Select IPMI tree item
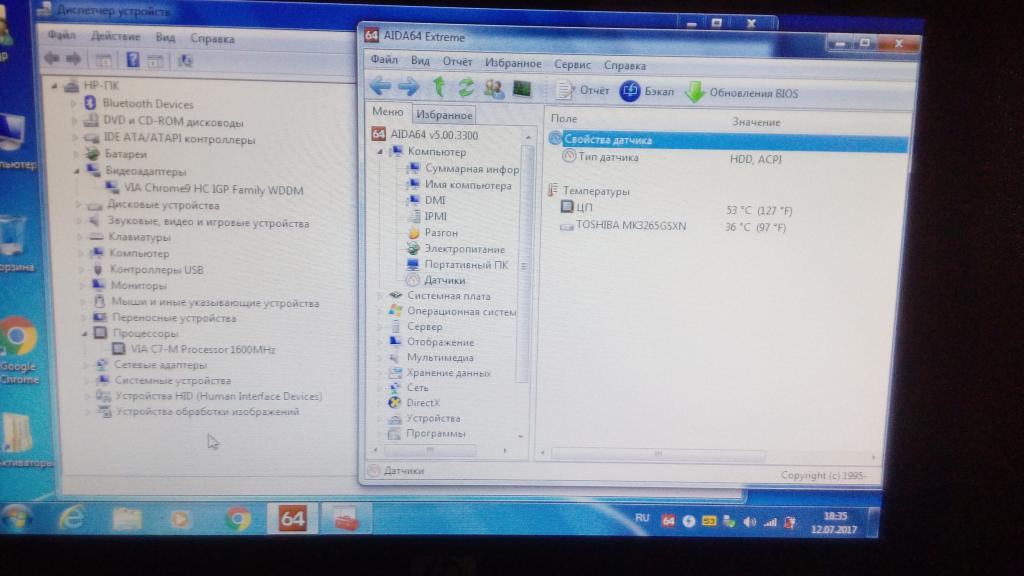The width and height of the screenshot is (1024, 576). coord(436,216)
